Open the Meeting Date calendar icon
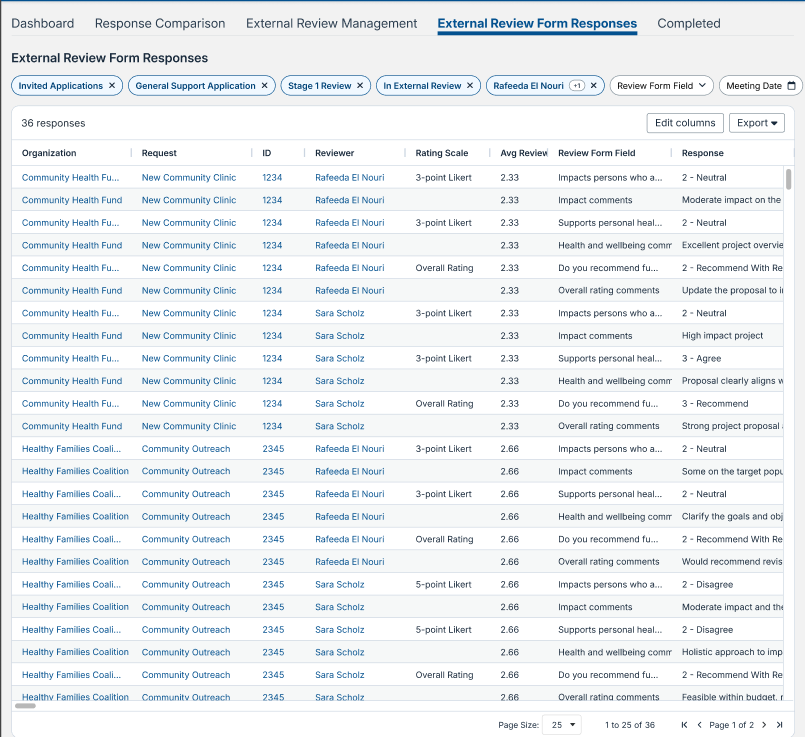Image resolution: width=805 pixels, height=737 pixels. coord(791,86)
